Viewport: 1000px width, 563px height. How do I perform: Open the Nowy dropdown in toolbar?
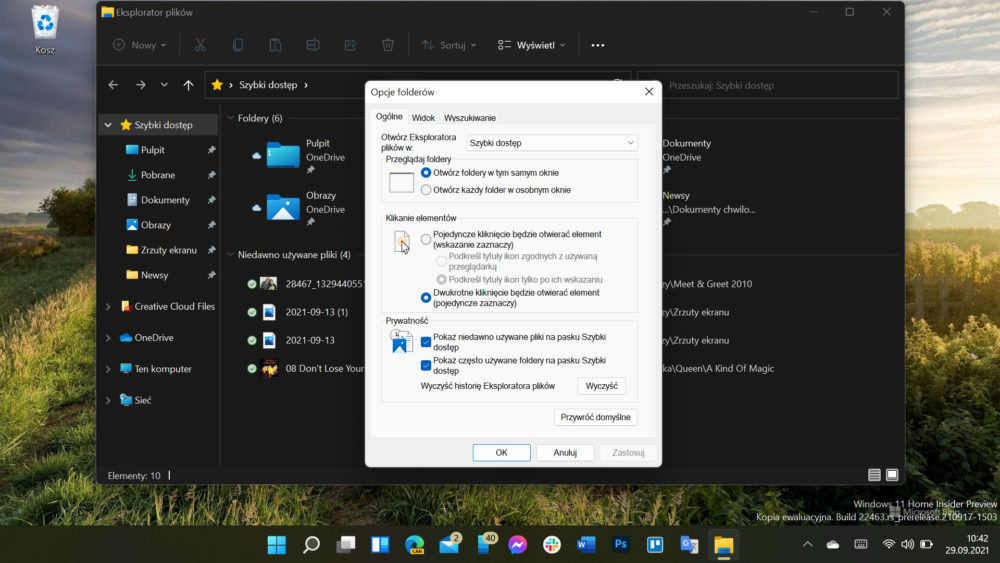[140, 45]
